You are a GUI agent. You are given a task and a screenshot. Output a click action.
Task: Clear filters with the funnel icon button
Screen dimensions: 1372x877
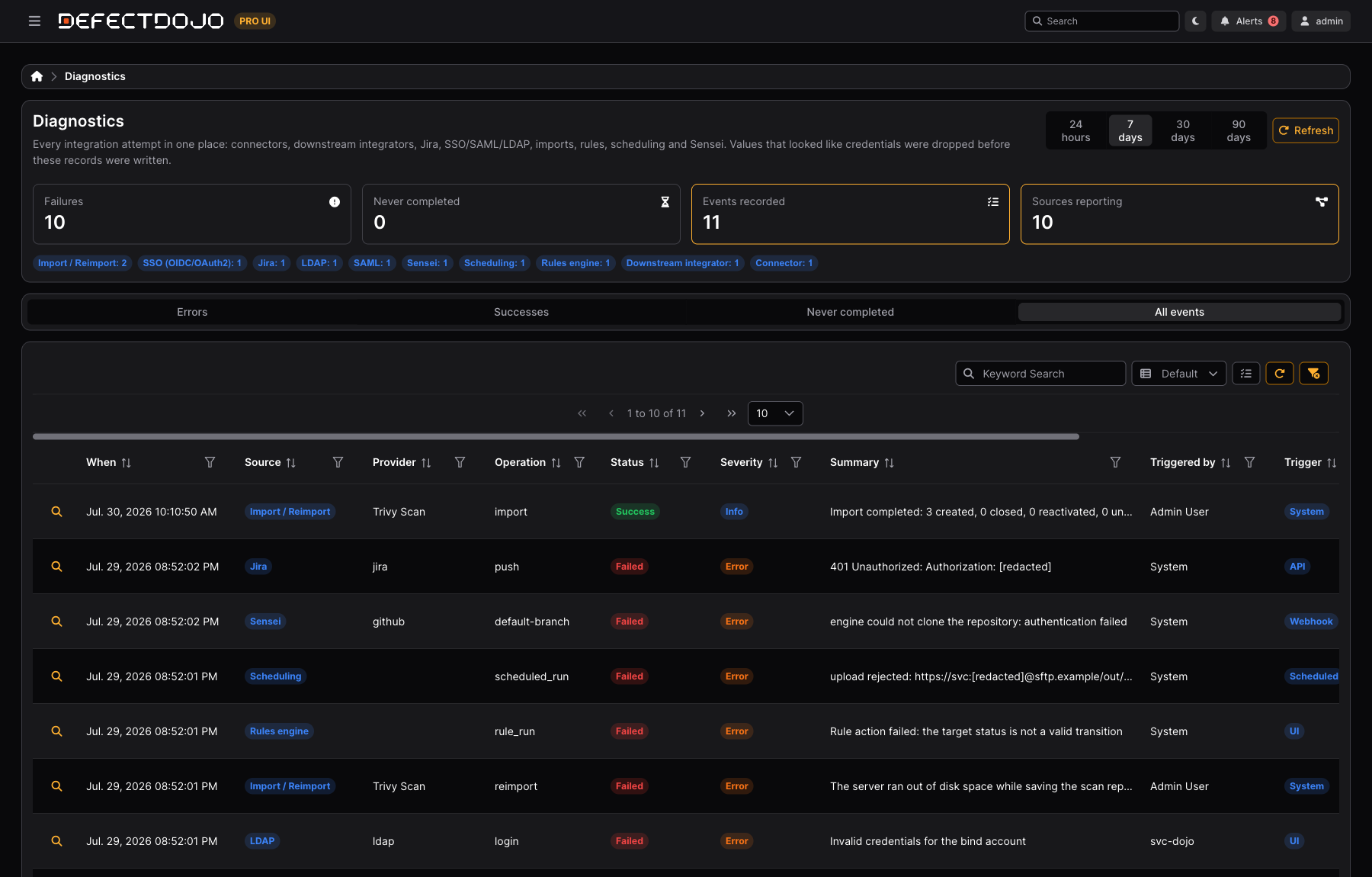click(x=1313, y=374)
